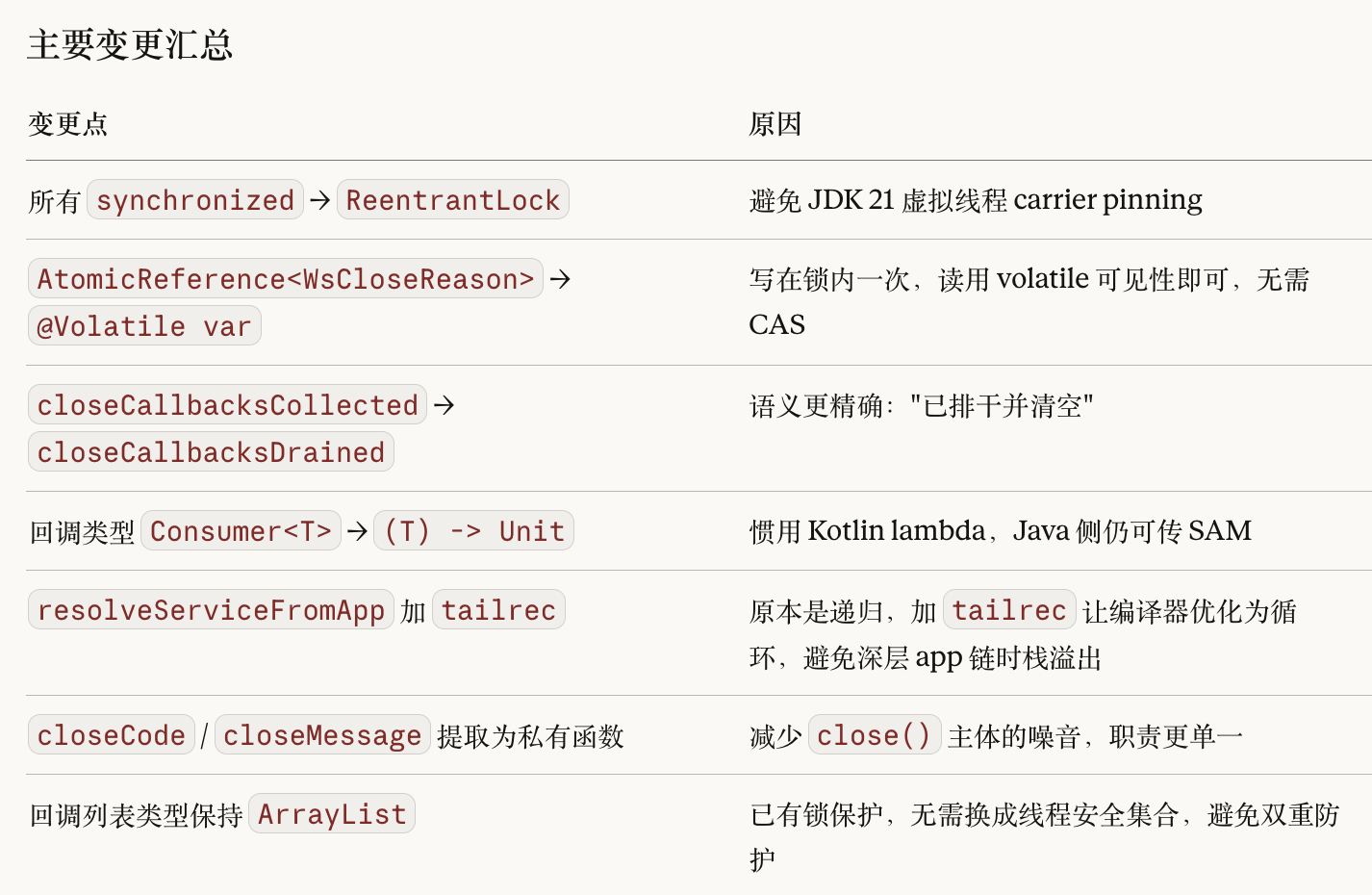The image size is (1372, 895).
Task: Click the close() code chip
Action: pyautogui.click(x=874, y=735)
